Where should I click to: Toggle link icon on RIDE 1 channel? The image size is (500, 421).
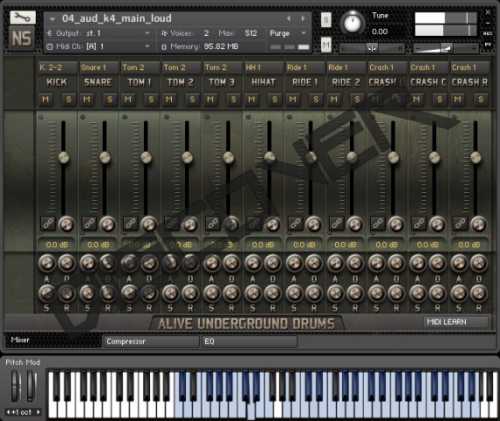pos(295,224)
